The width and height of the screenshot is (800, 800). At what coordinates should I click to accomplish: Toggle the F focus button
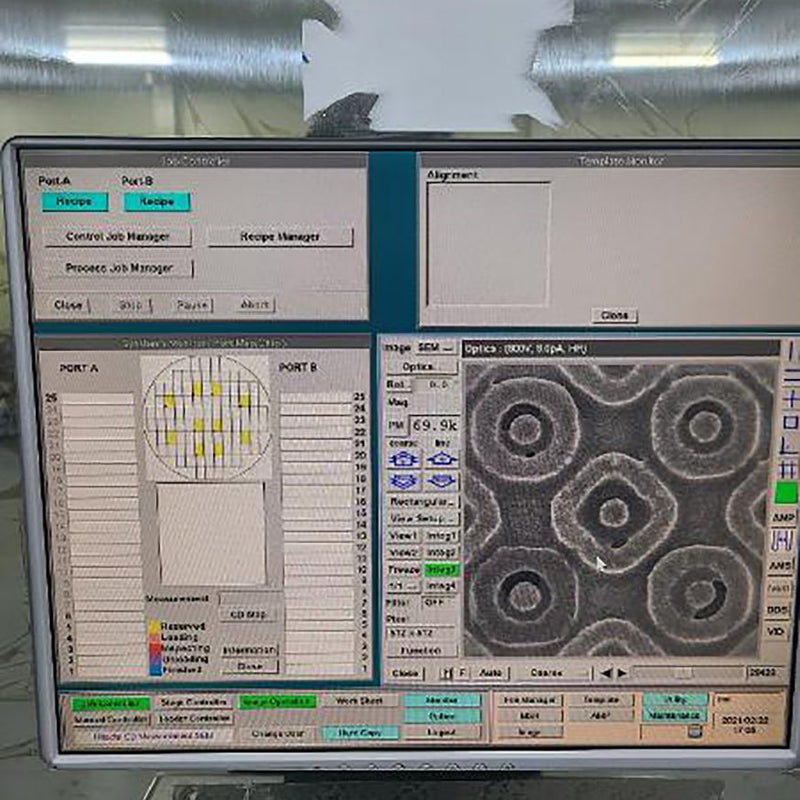click(x=463, y=673)
